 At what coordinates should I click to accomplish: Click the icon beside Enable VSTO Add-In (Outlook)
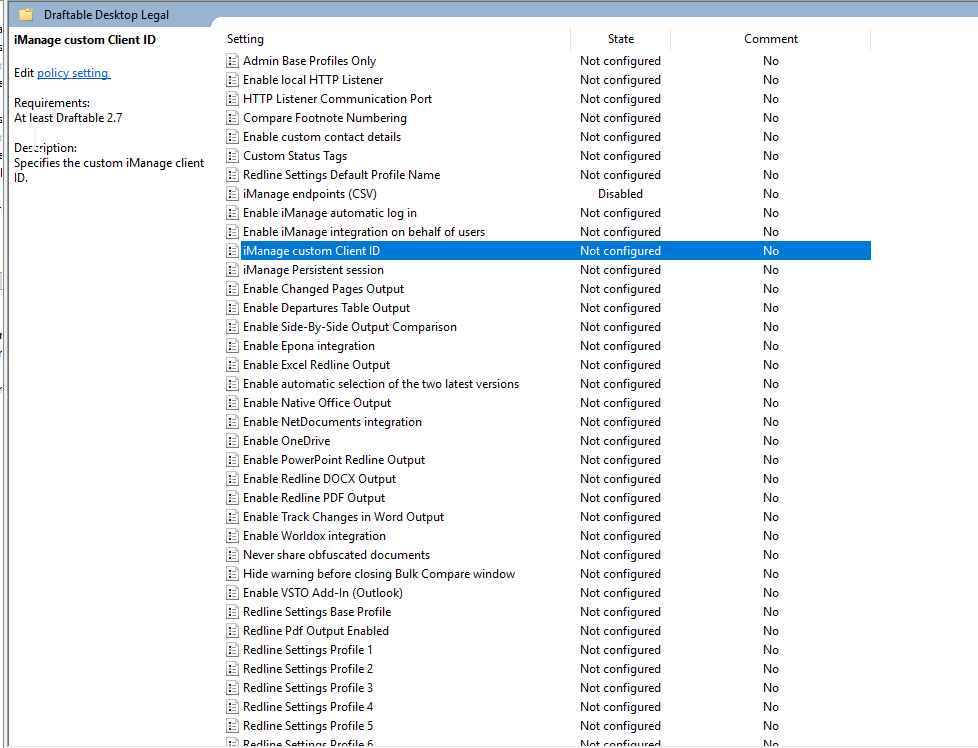click(x=232, y=593)
